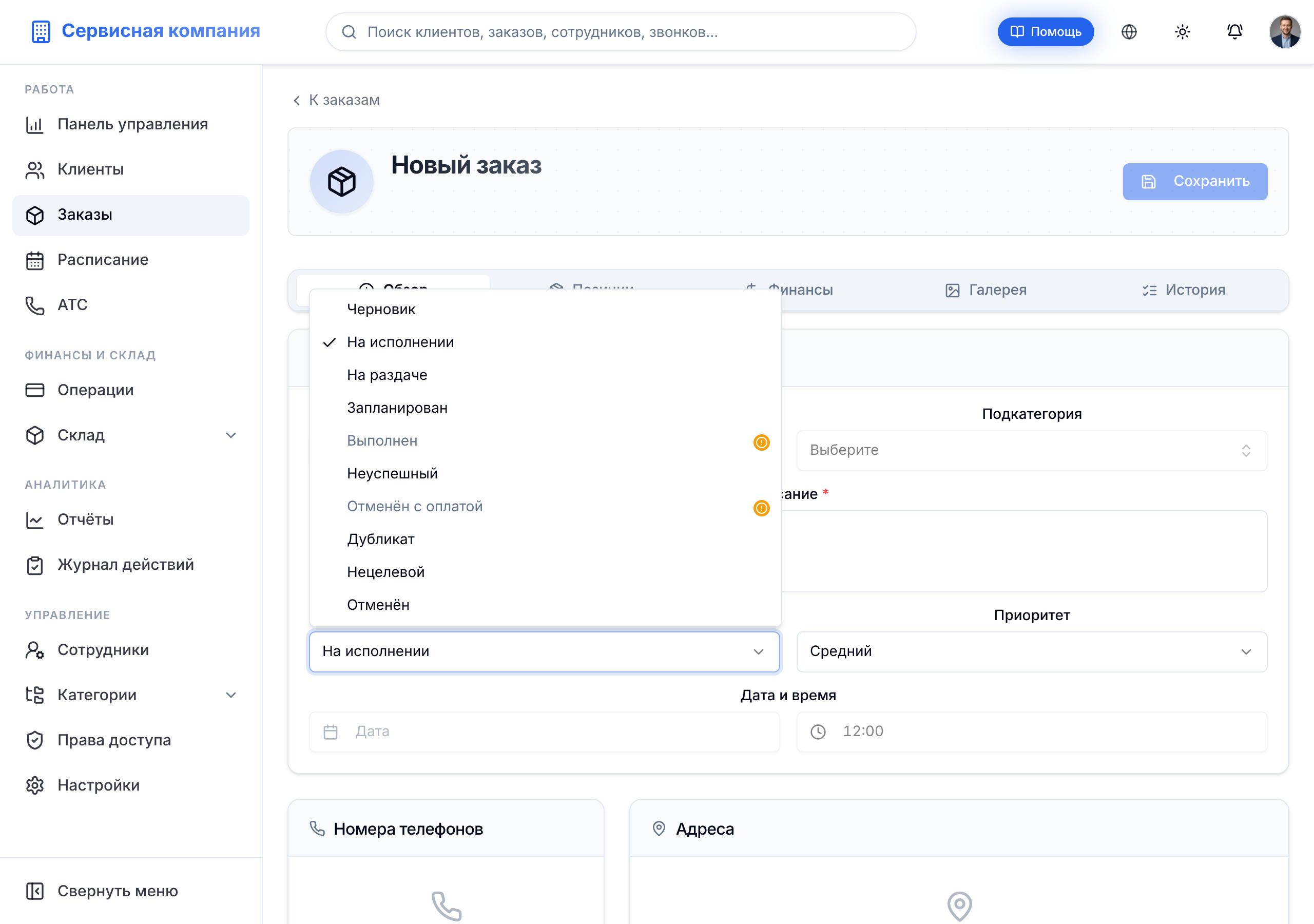Click the calendar icon in the Дата field

pos(330,731)
